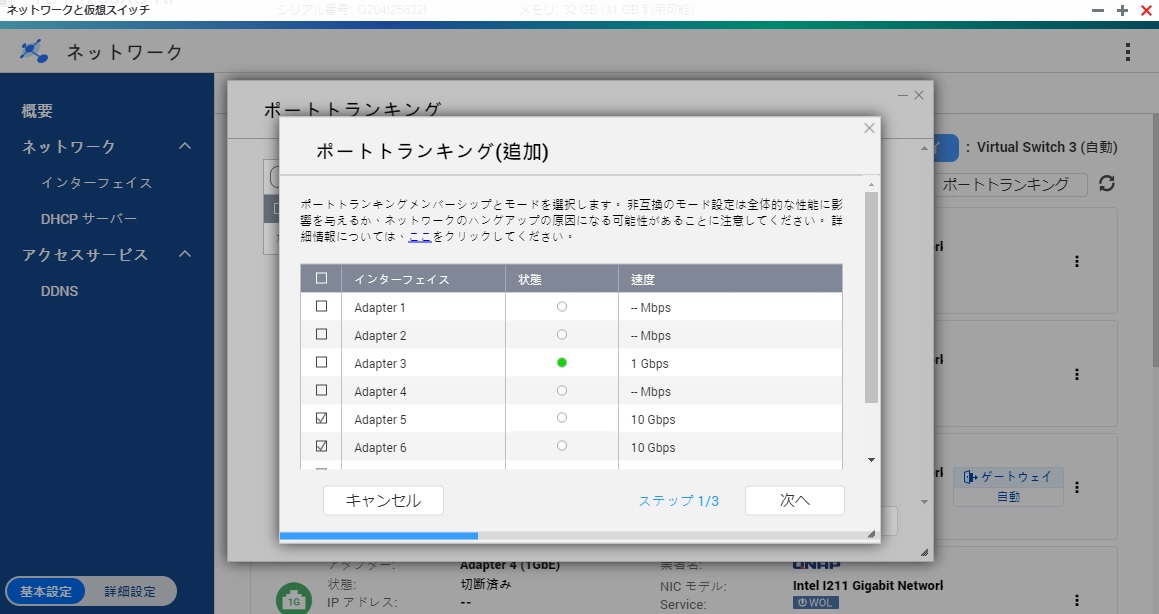The height and width of the screenshot is (614, 1159).
Task: Toggle the select-all interfaces header checkbox
Action: click(x=321, y=279)
